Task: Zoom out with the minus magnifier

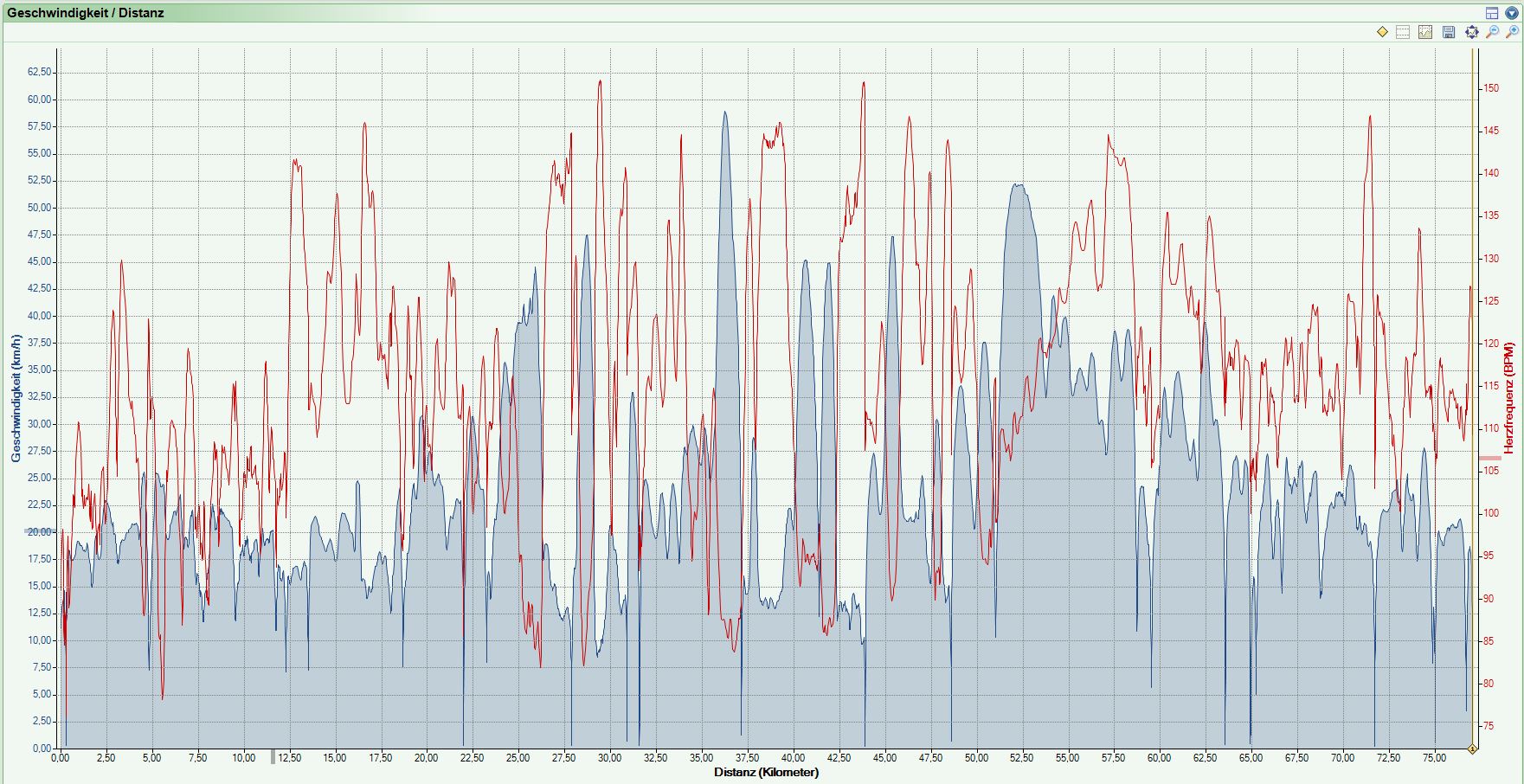Action: tap(1492, 32)
